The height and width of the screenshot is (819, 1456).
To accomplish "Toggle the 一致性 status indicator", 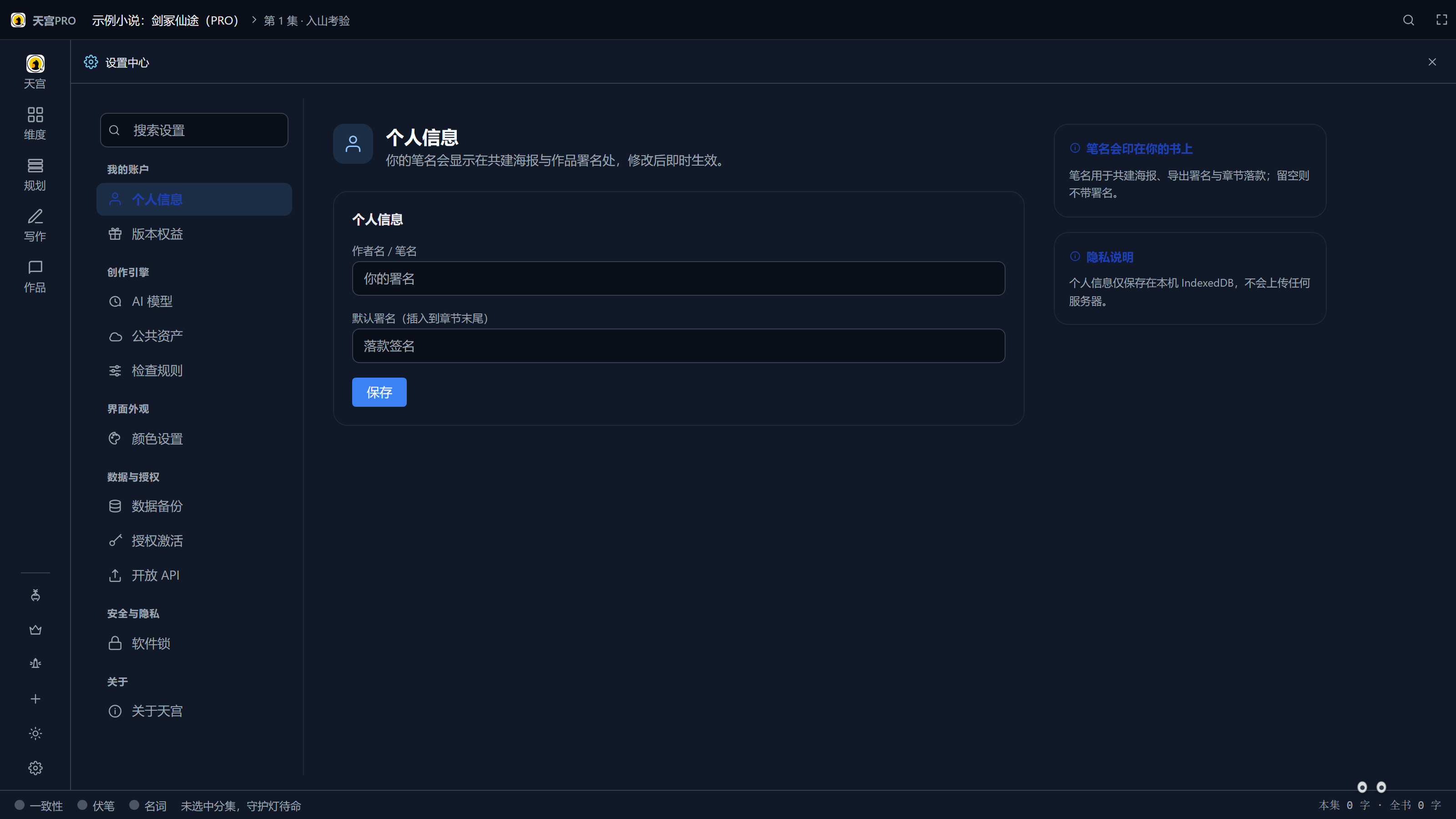I will tap(38, 805).
